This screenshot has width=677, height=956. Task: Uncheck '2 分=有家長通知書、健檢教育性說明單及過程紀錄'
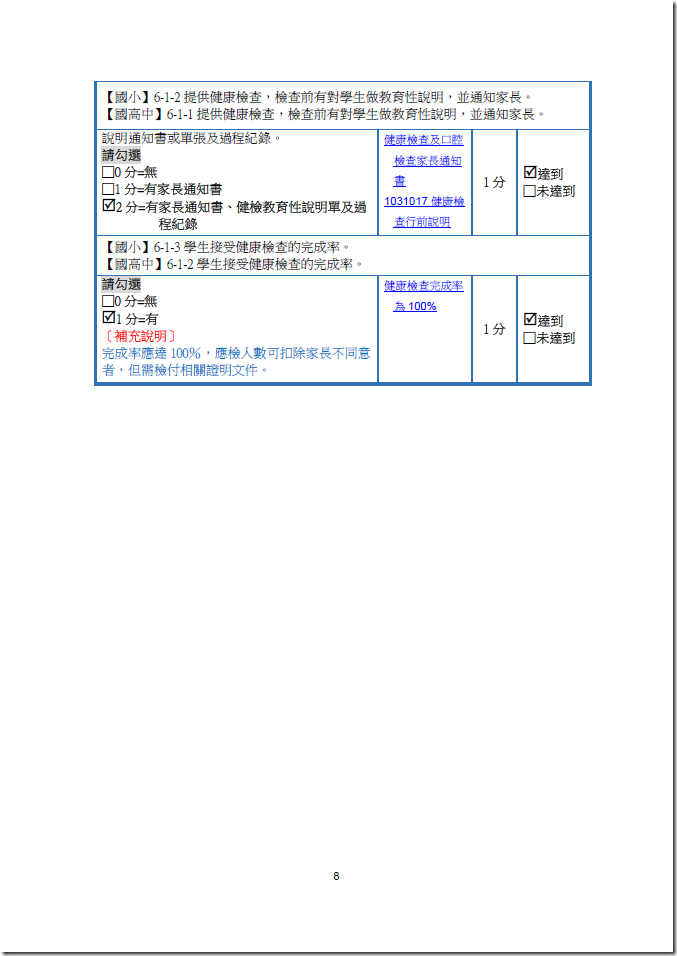click(108, 206)
